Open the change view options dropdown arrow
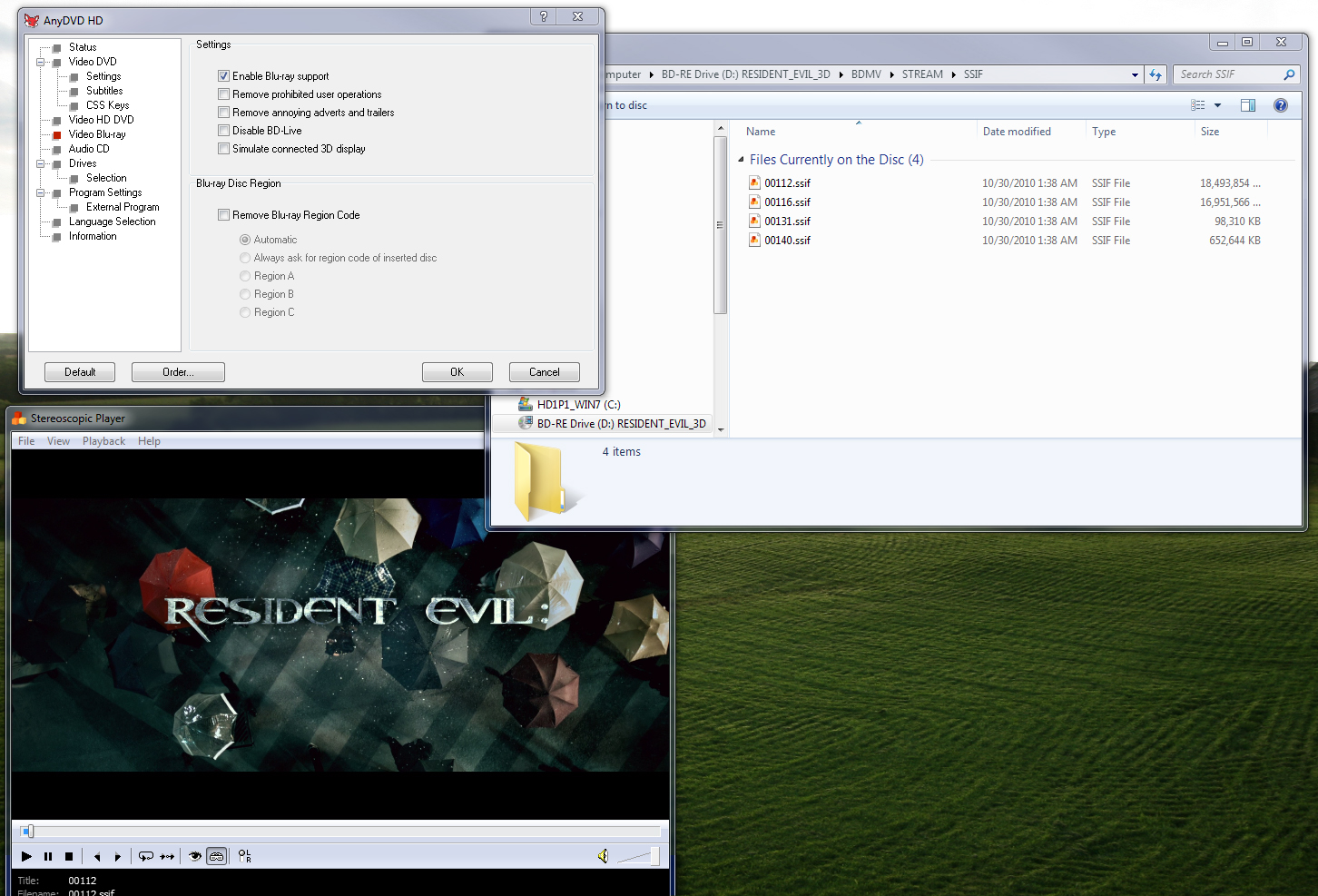 point(1218,105)
